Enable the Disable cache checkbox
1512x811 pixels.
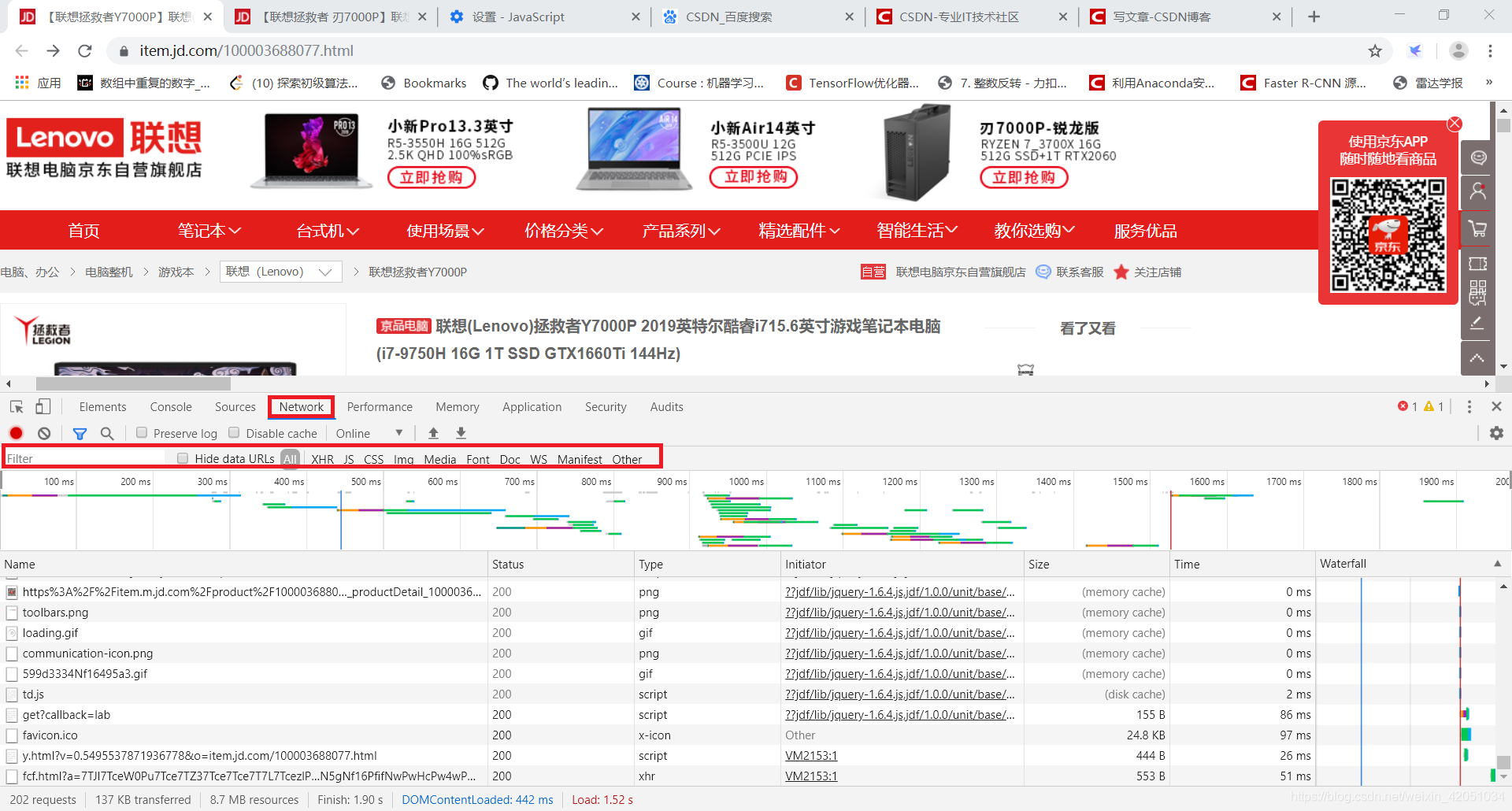(234, 432)
